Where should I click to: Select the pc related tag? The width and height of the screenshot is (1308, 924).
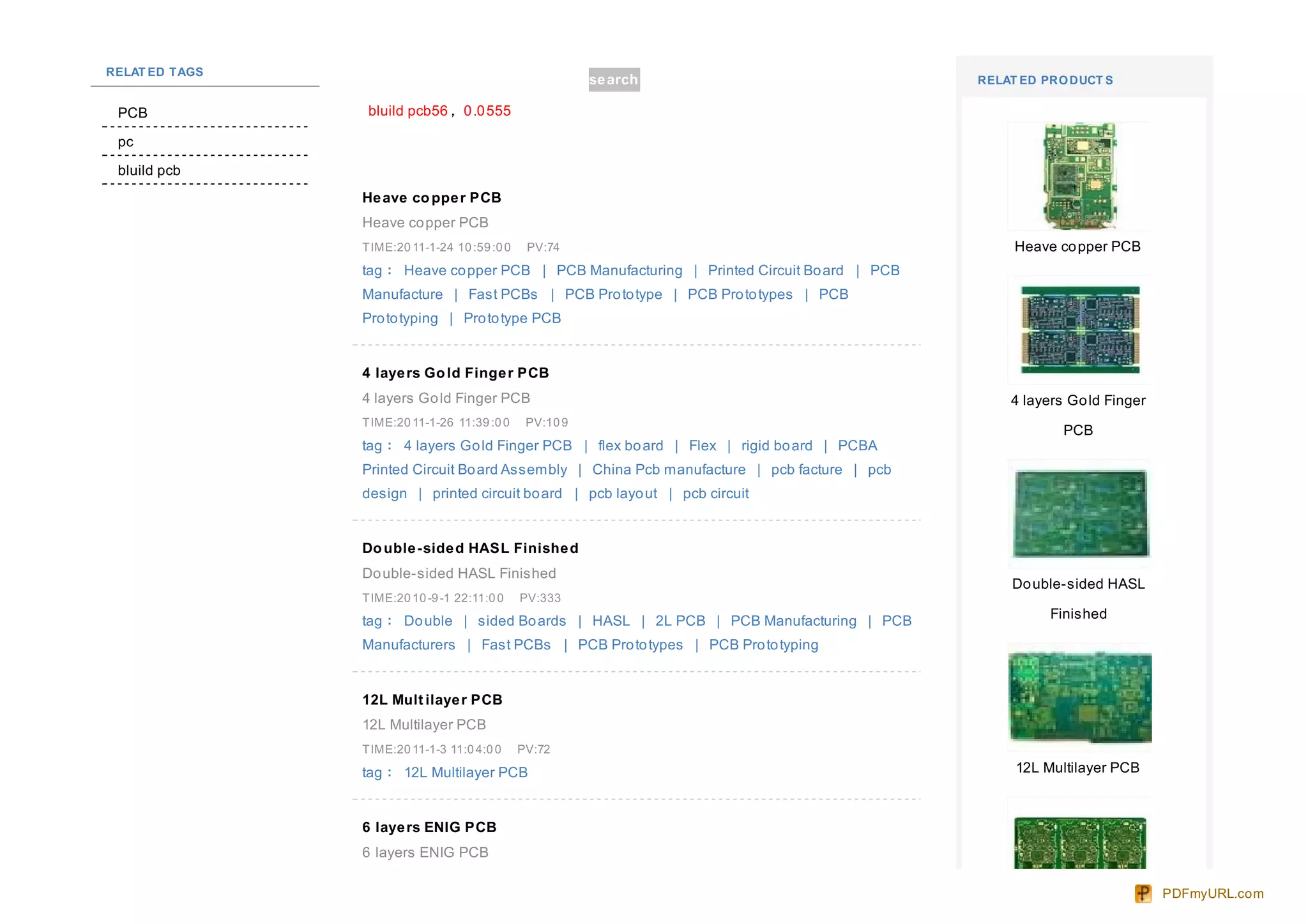tap(125, 142)
